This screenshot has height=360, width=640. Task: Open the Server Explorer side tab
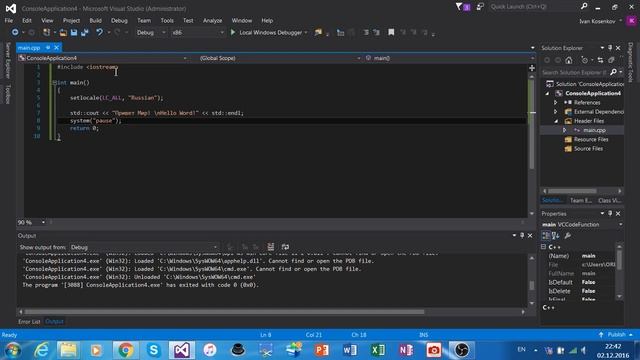(8, 60)
